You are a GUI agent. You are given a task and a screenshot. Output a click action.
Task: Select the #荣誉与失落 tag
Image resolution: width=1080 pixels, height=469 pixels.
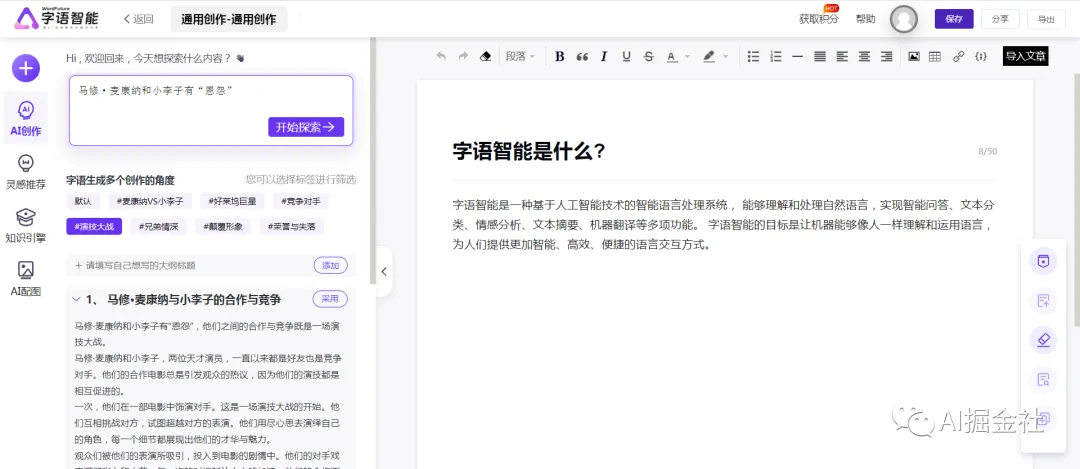pos(291,227)
